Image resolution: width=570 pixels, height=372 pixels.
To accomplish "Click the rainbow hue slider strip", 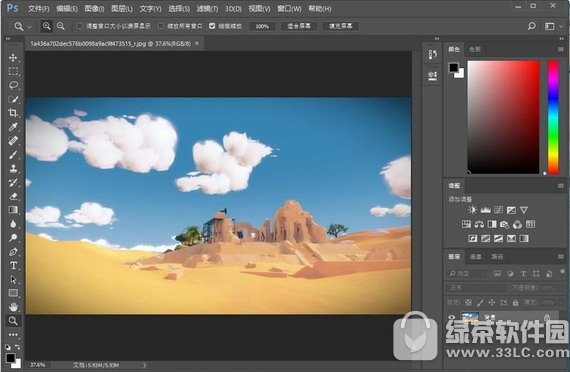I will pos(553,117).
